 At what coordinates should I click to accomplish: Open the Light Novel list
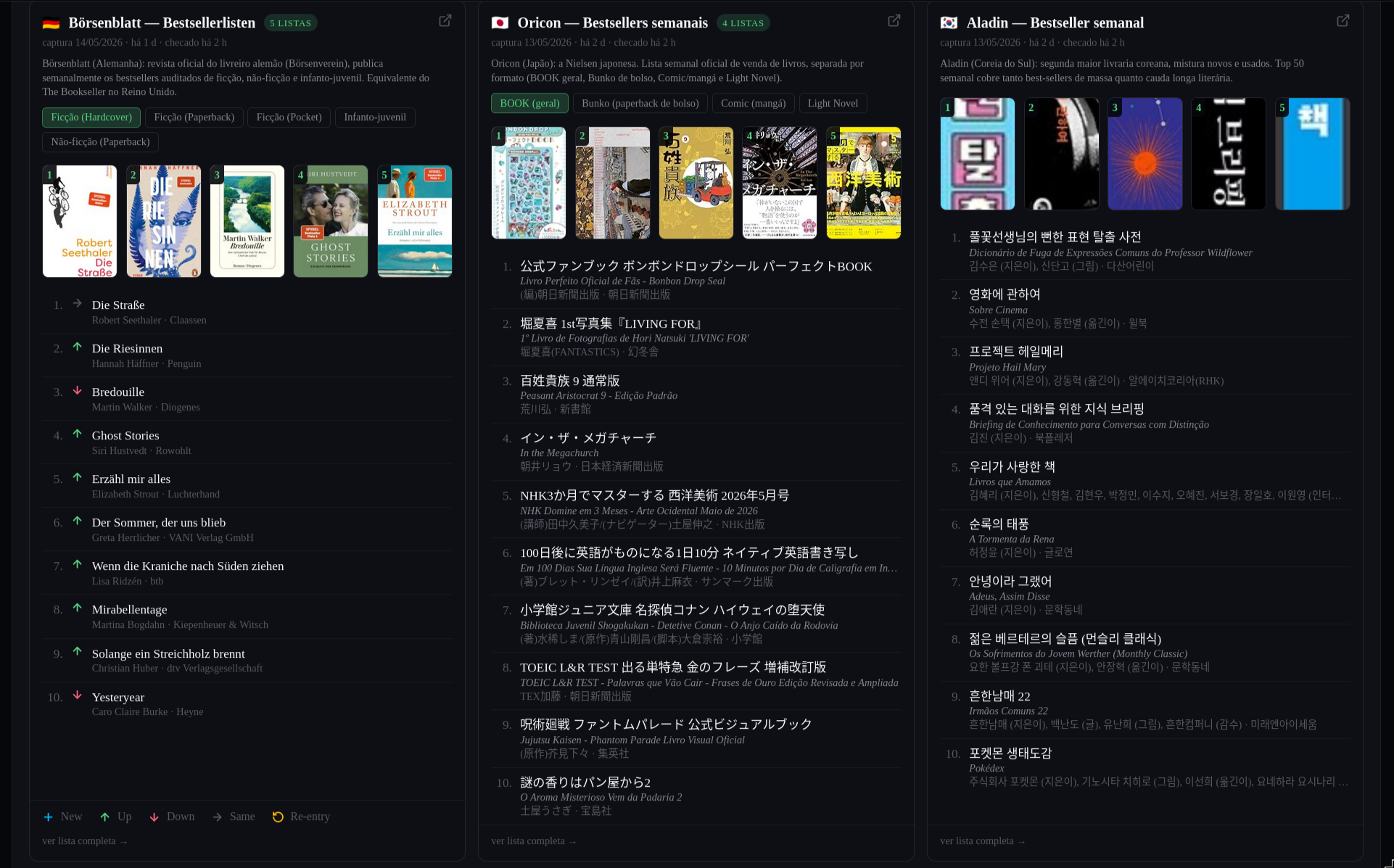[833, 104]
